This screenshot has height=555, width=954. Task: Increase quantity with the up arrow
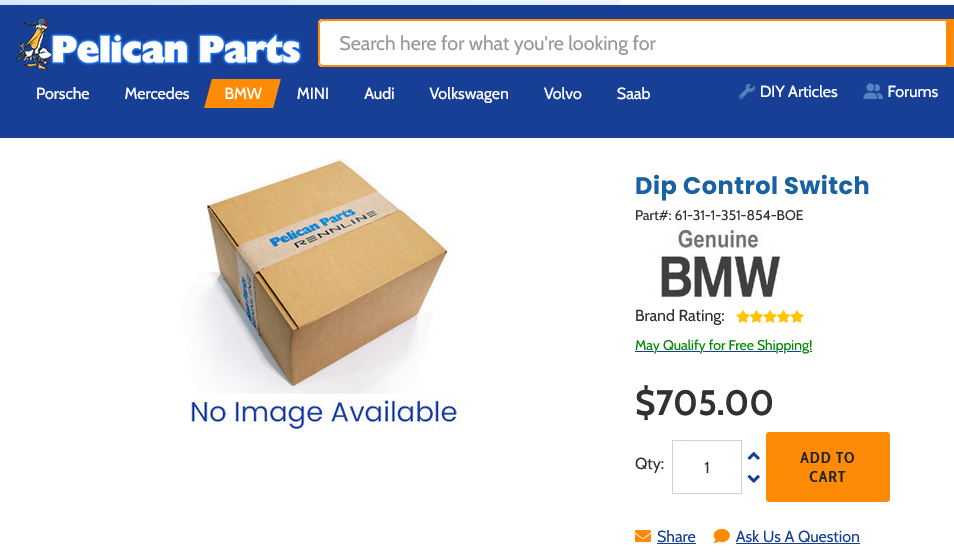754,456
